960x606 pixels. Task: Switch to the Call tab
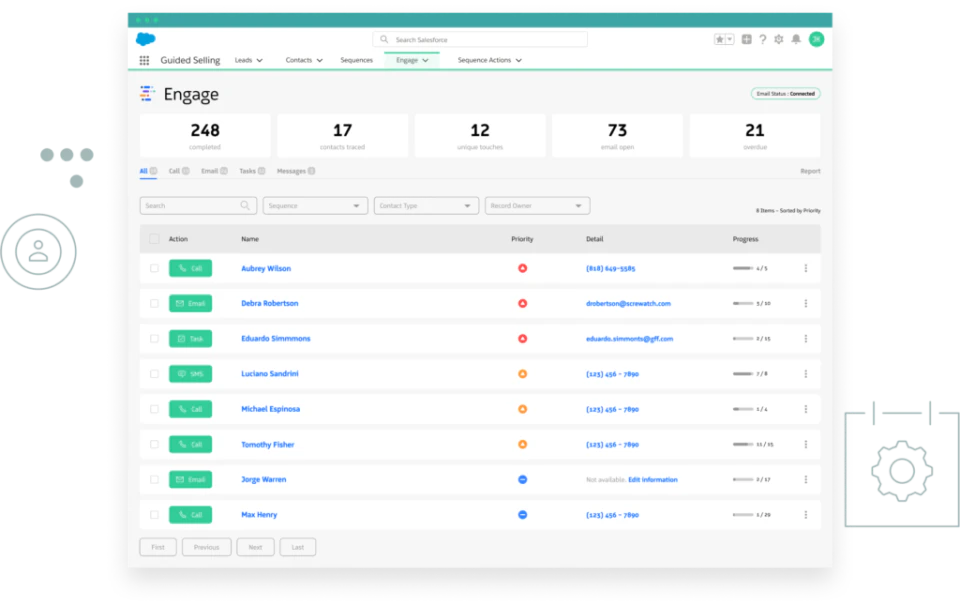coord(176,171)
